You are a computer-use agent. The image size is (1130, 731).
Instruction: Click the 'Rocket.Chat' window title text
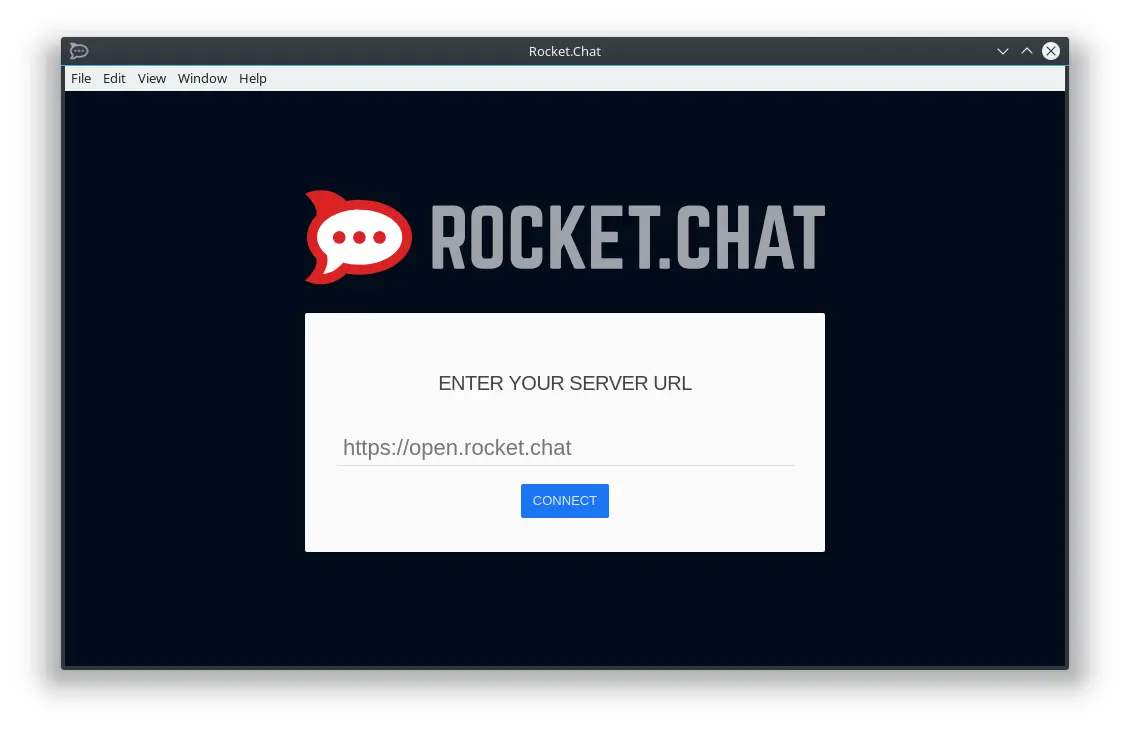tap(564, 51)
